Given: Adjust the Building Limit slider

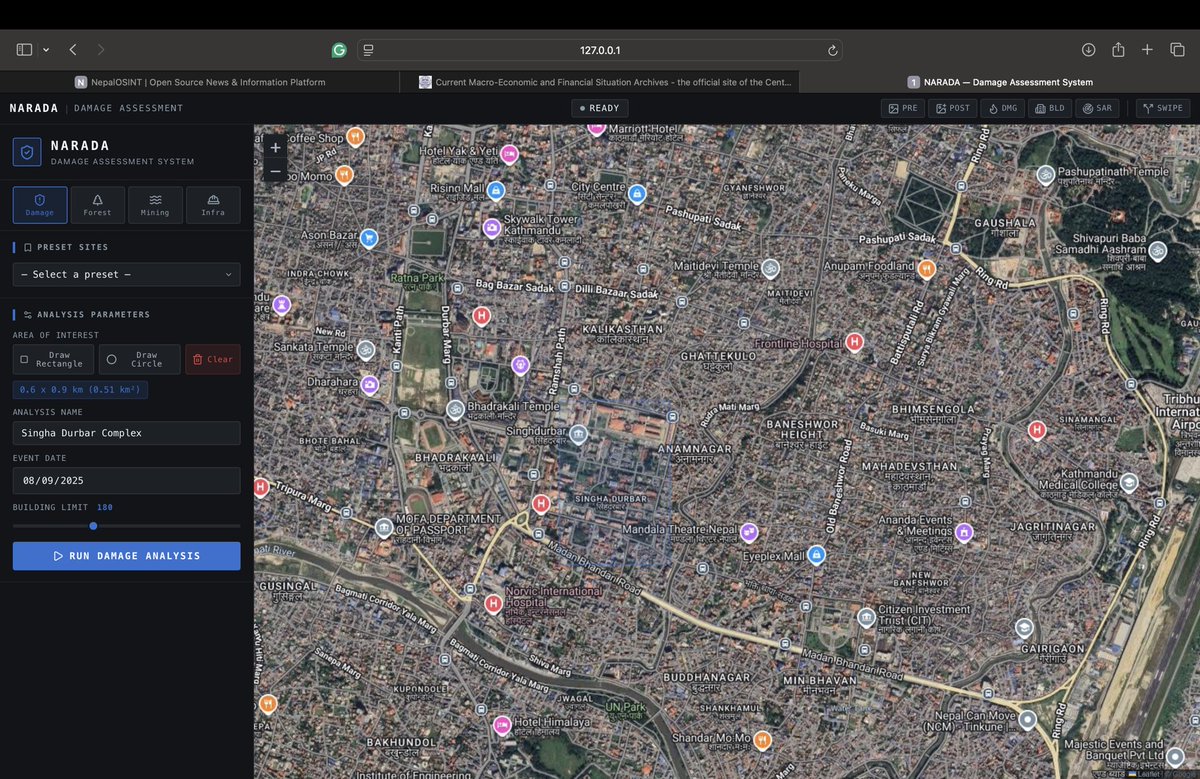Looking at the screenshot, I should click(127, 525).
